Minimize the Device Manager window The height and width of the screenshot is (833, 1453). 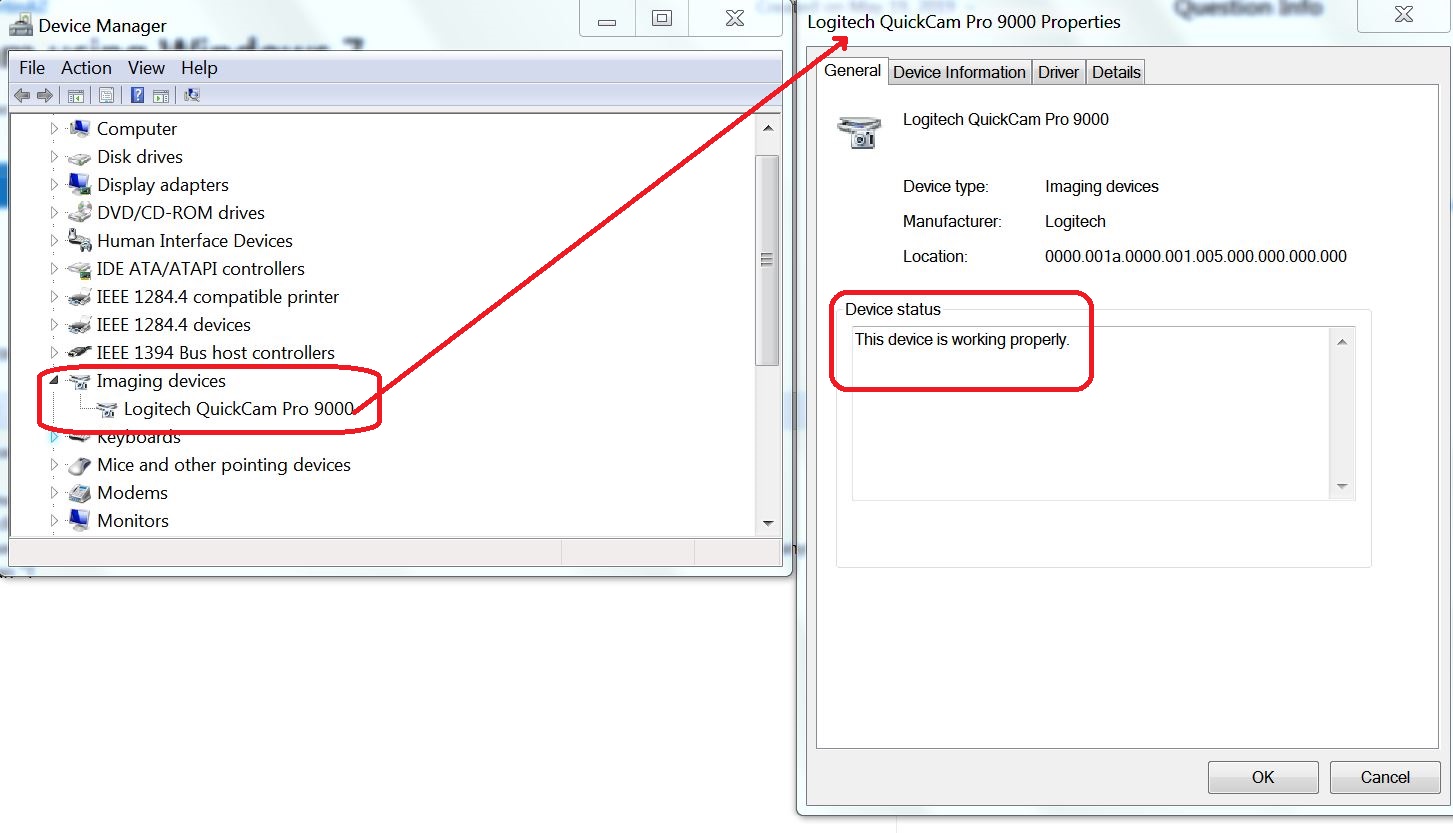tap(607, 18)
